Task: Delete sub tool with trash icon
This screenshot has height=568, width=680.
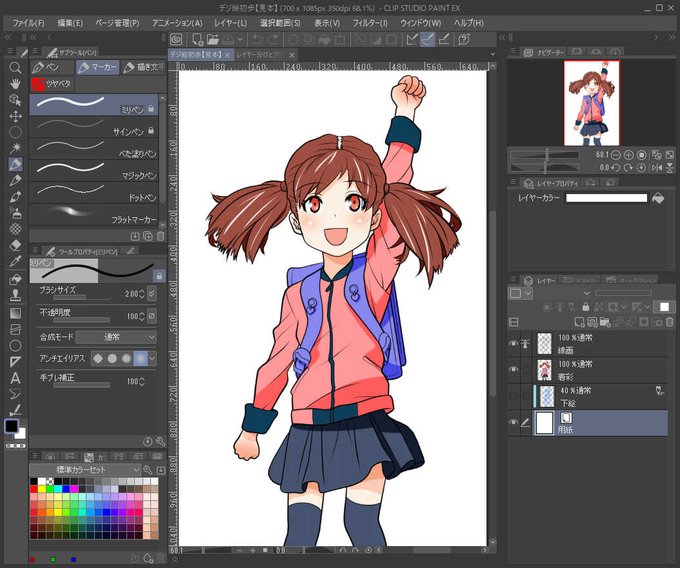Action: click(x=160, y=236)
